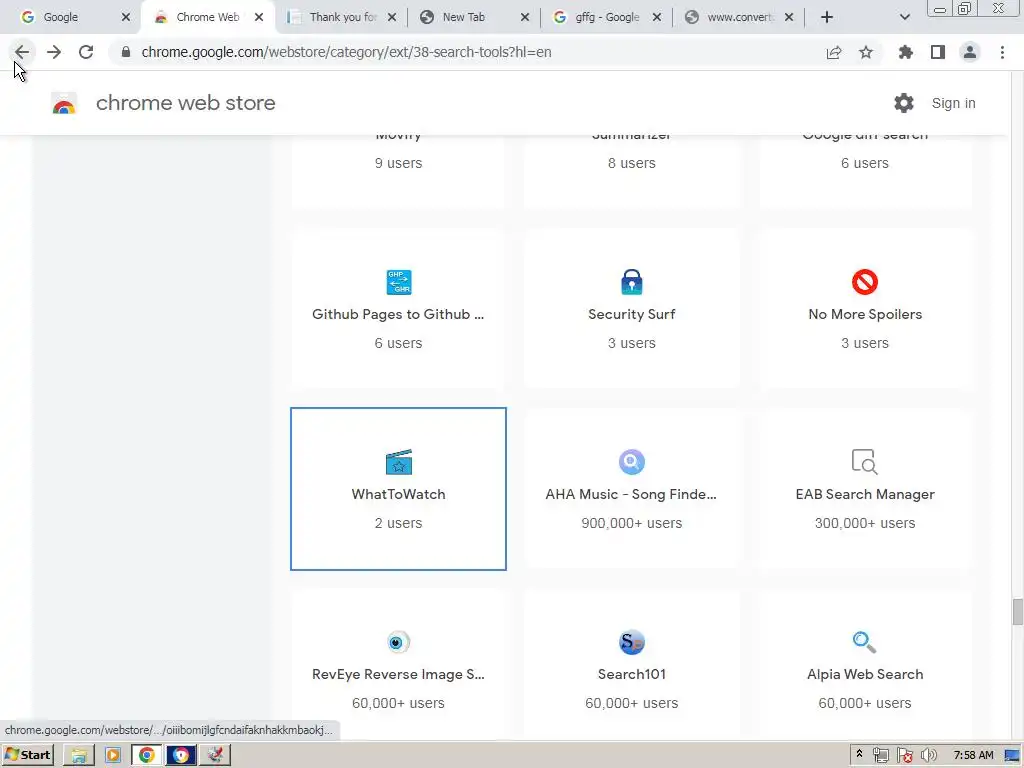Expand hidden system tray icons
The height and width of the screenshot is (768, 1024).
(x=859, y=754)
